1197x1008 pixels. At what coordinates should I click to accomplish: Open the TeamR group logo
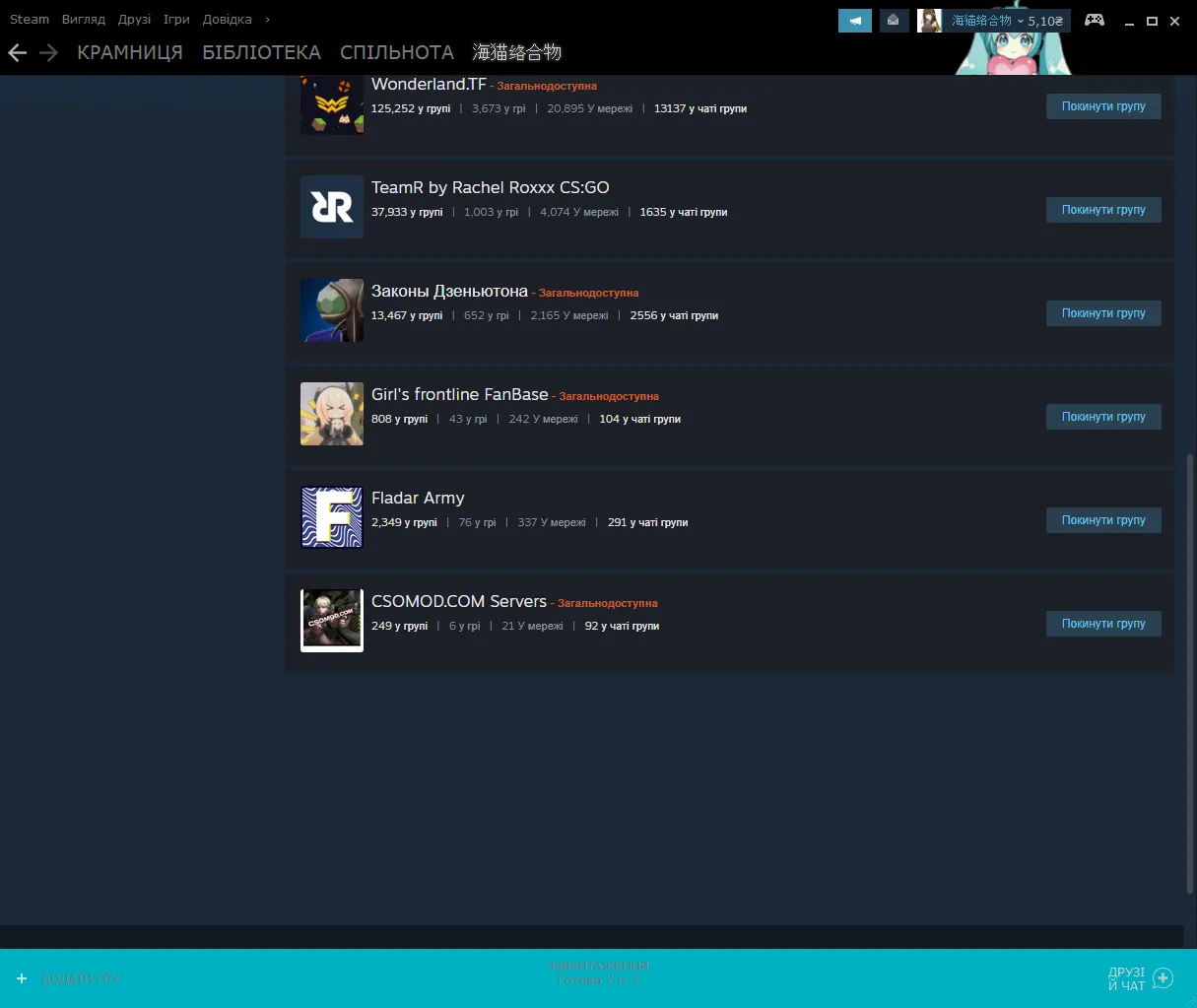point(332,207)
